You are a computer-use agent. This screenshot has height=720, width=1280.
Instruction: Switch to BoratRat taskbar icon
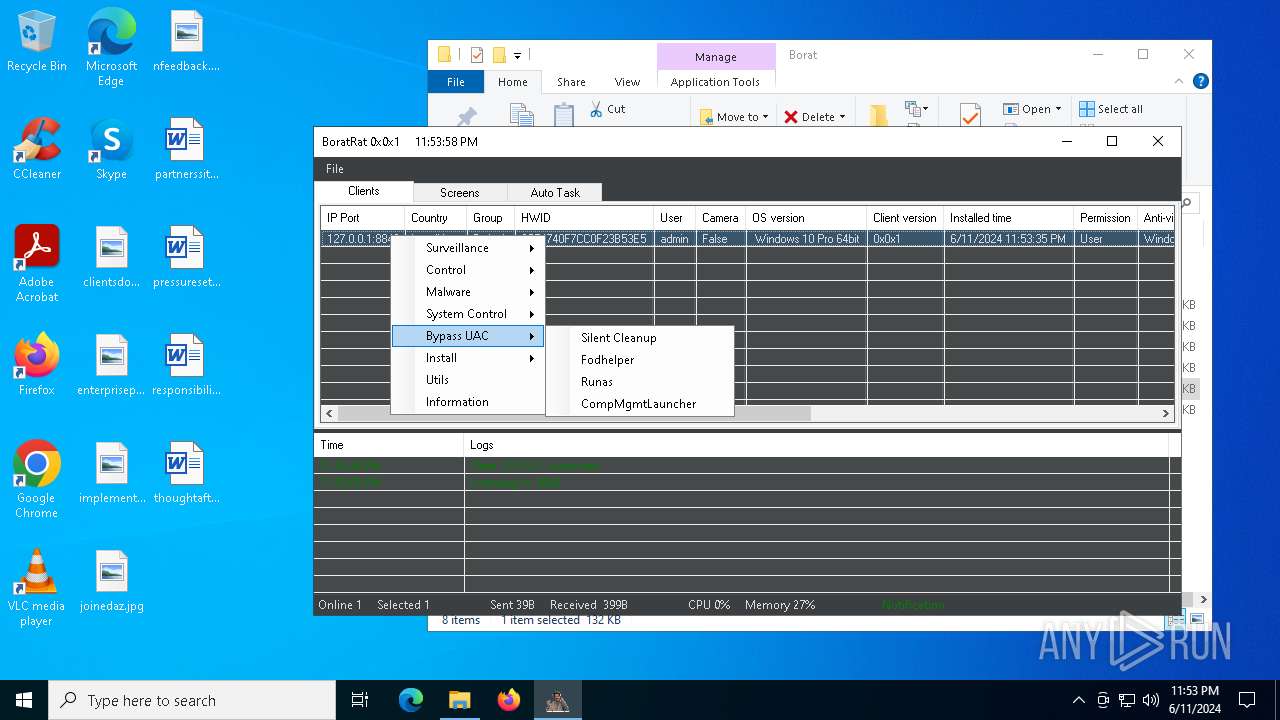[x=557, y=700]
